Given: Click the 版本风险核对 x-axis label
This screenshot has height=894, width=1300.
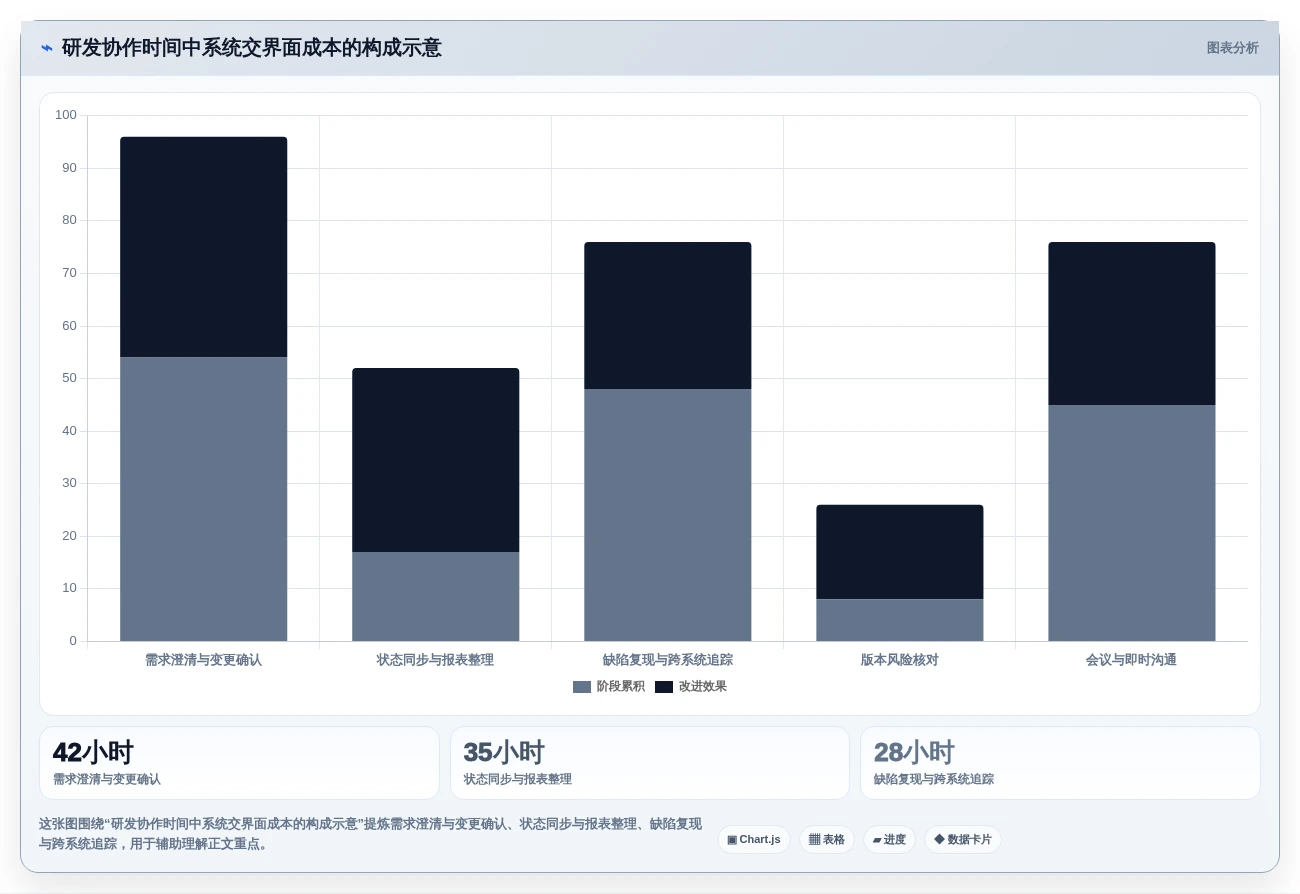Looking at the screenshot, I should (900, 660).
